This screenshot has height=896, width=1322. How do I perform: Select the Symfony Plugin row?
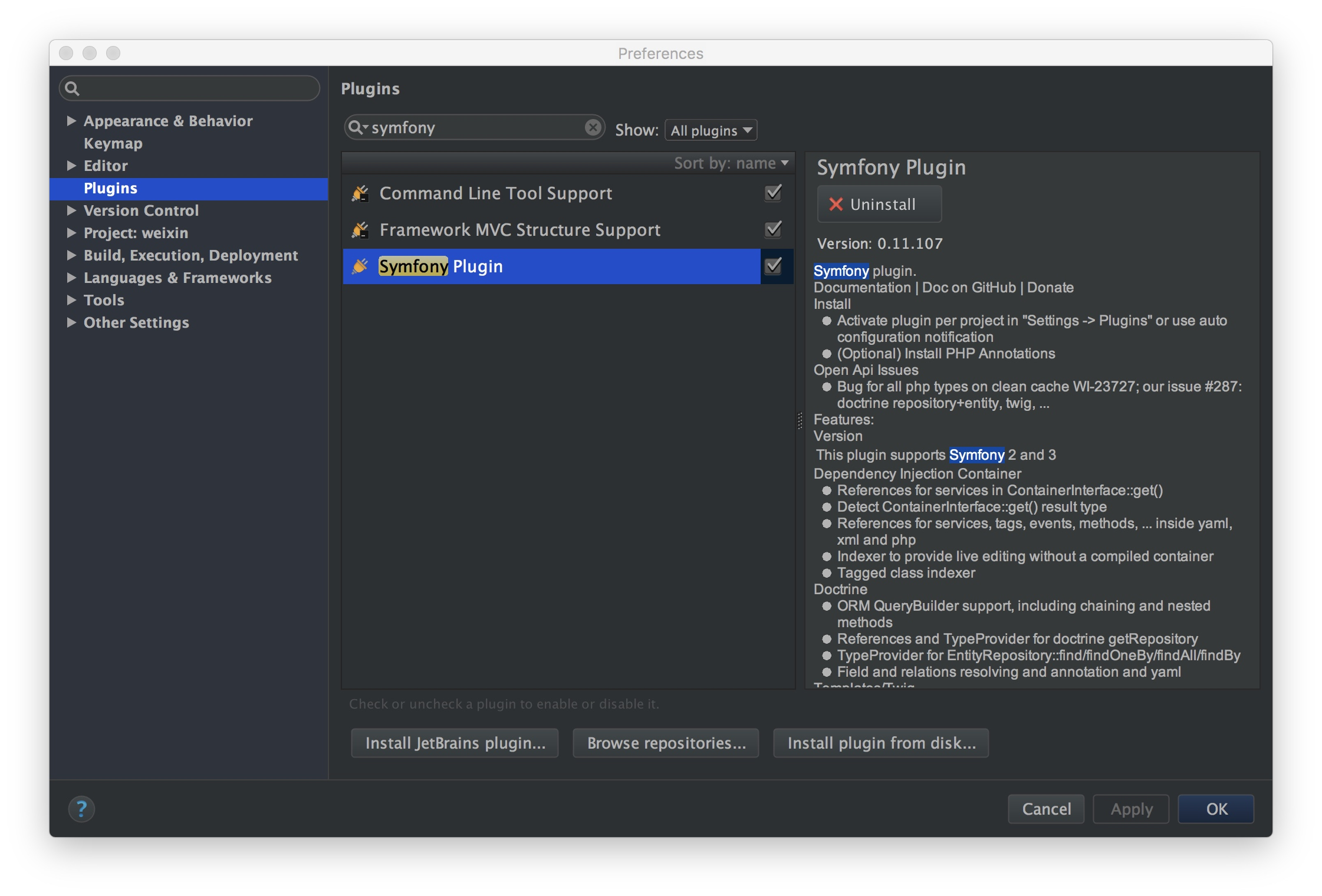point(568,266)
